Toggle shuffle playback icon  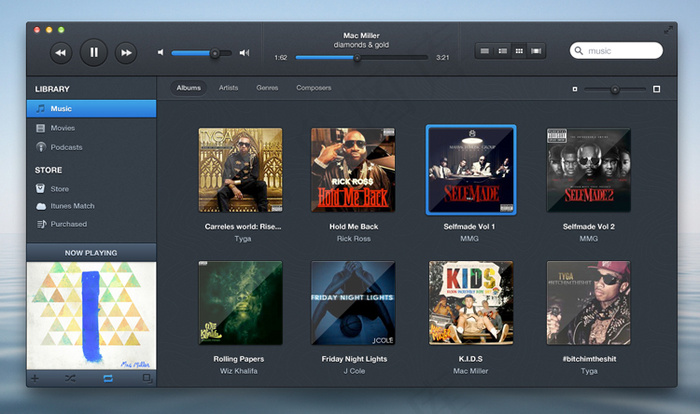pyautogui.click(x=70, y=379)
